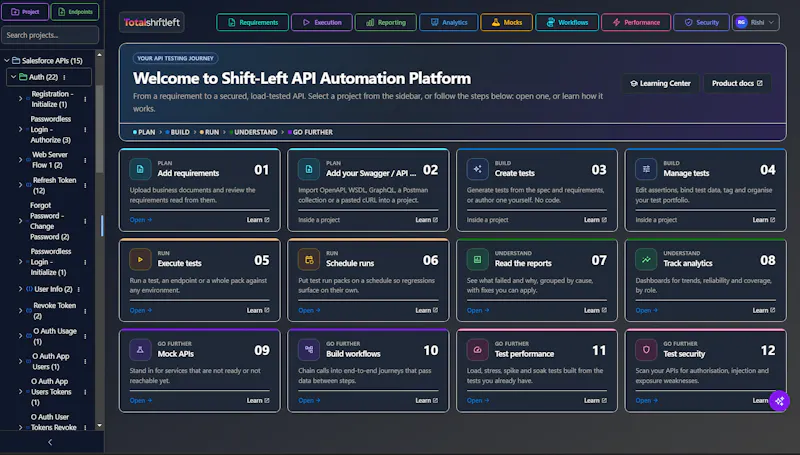Click the Add your Swagger card icon

pos(309,169)
